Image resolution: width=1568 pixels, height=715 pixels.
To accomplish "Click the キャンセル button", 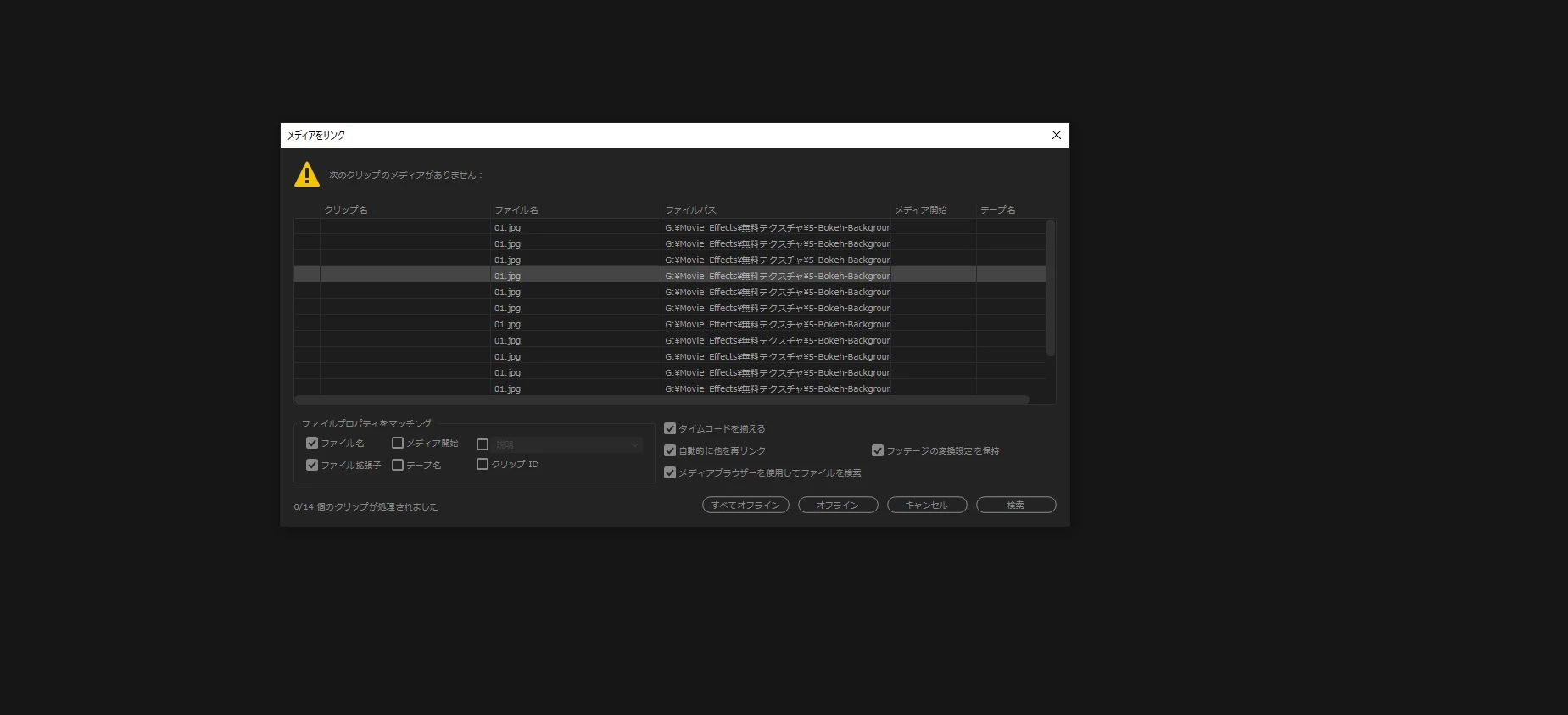I will tap(927, 505).
